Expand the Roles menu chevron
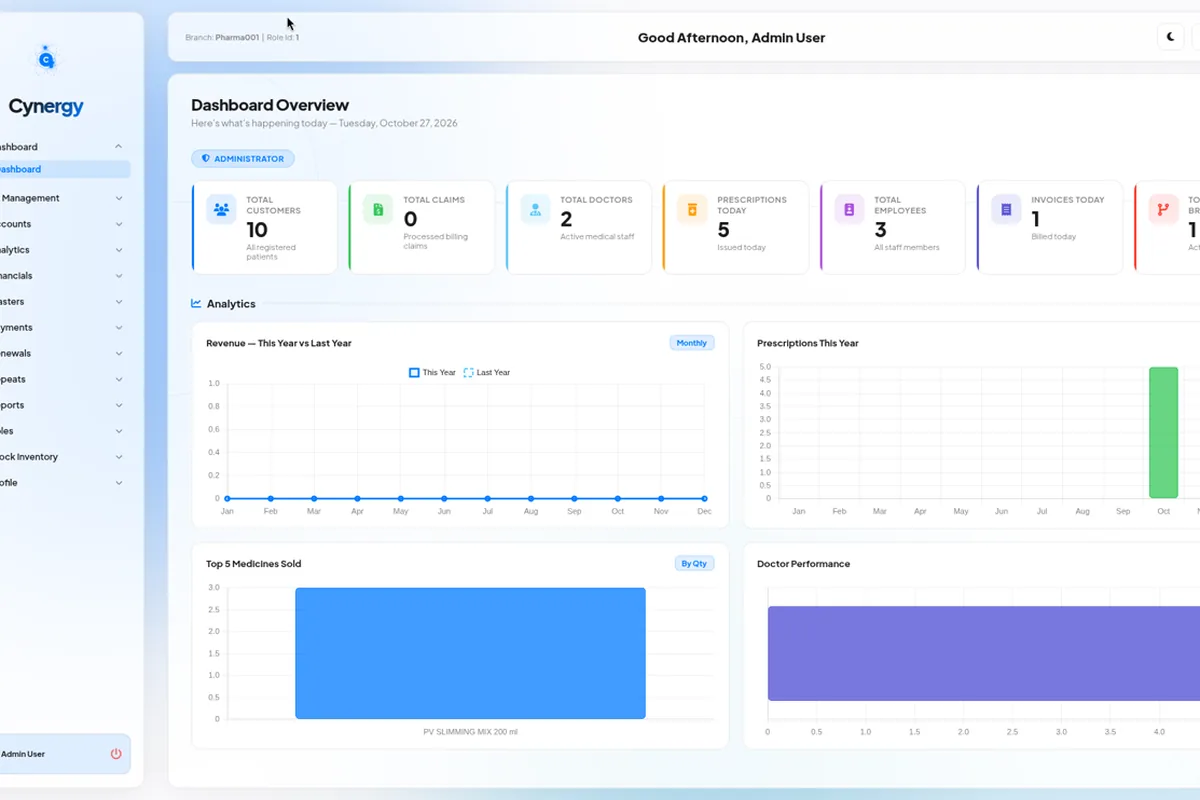Image resolution: width=1200 pixels, height=800 pixels. click(119, 431)
